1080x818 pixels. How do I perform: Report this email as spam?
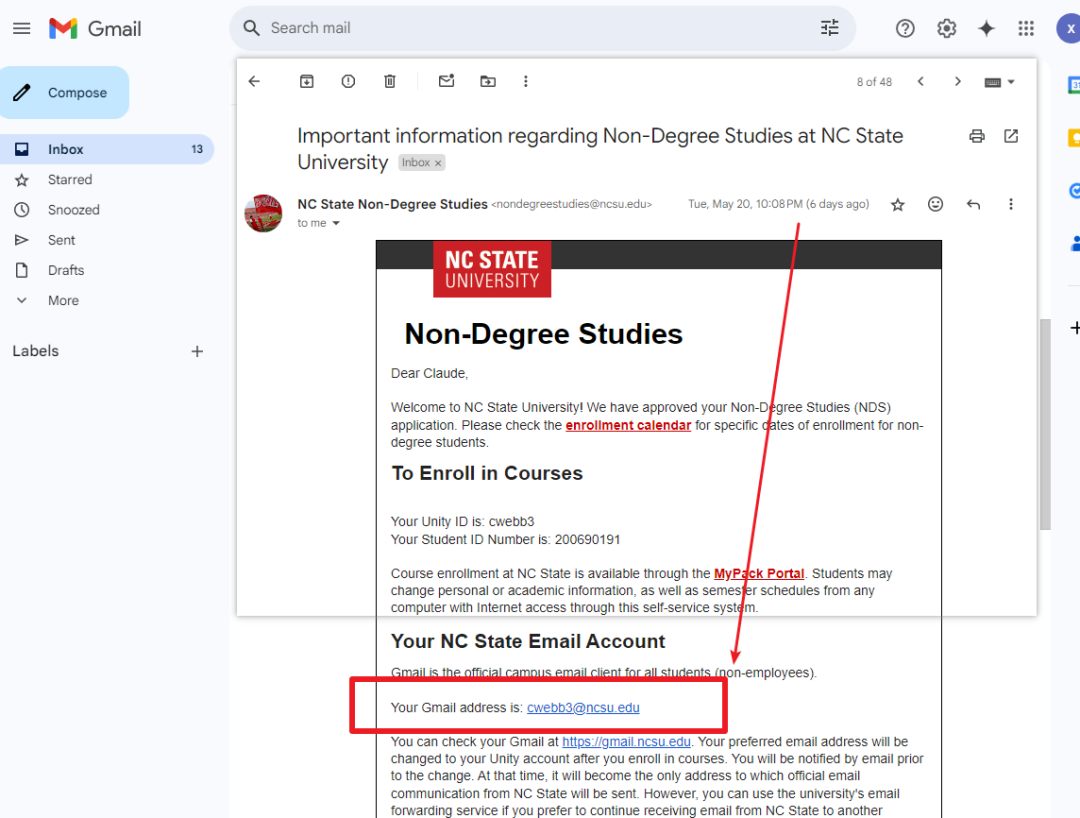point(349,81)
